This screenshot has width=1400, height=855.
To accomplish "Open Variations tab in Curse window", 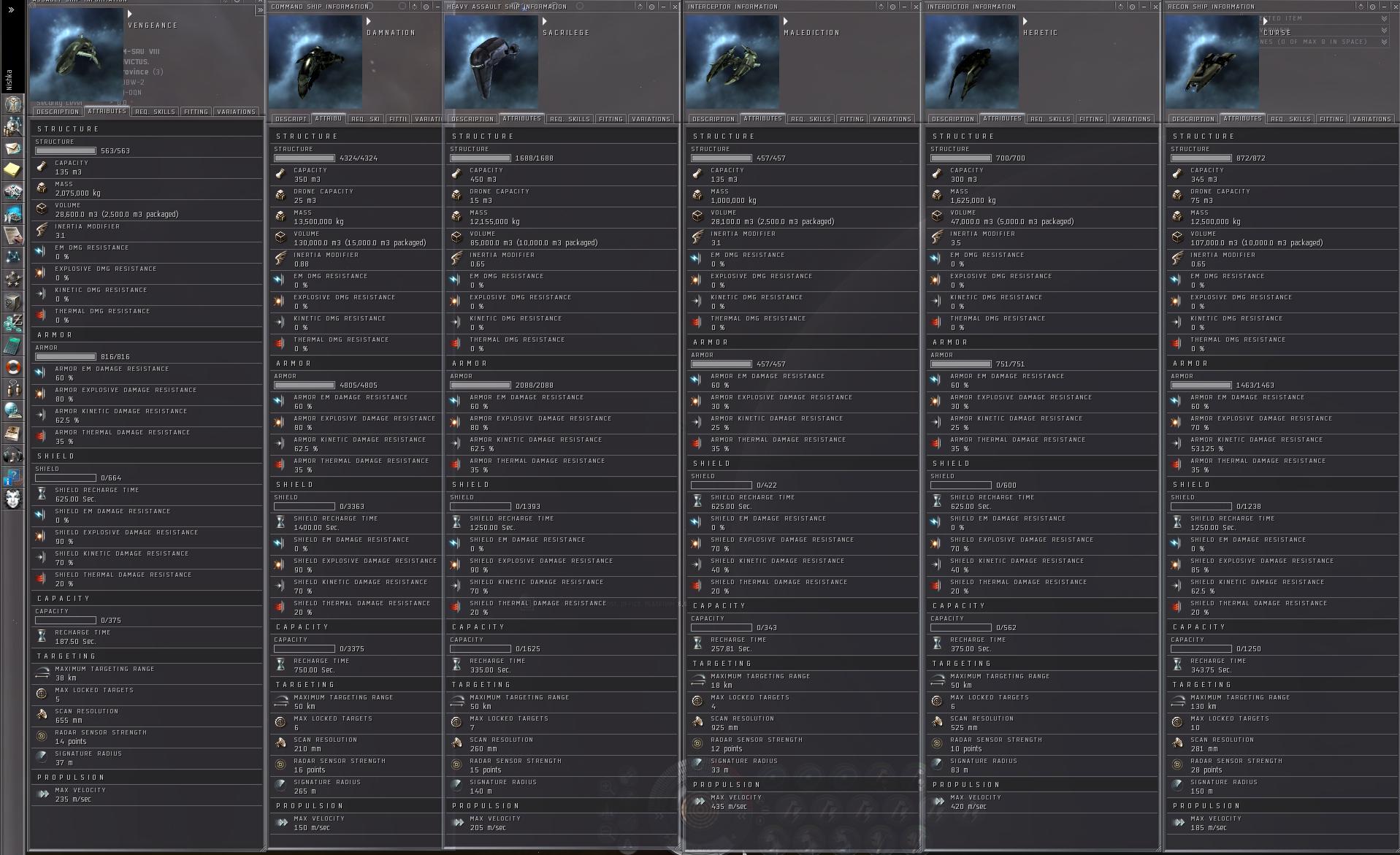I will [1372, 119].
